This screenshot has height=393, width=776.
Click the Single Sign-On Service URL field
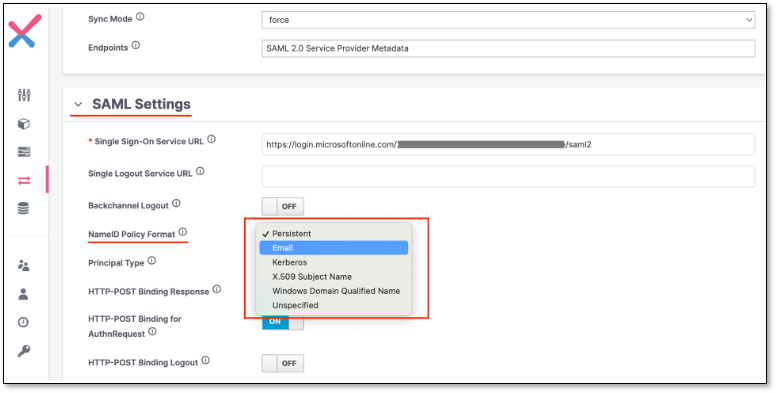click(x=508, y=145)
